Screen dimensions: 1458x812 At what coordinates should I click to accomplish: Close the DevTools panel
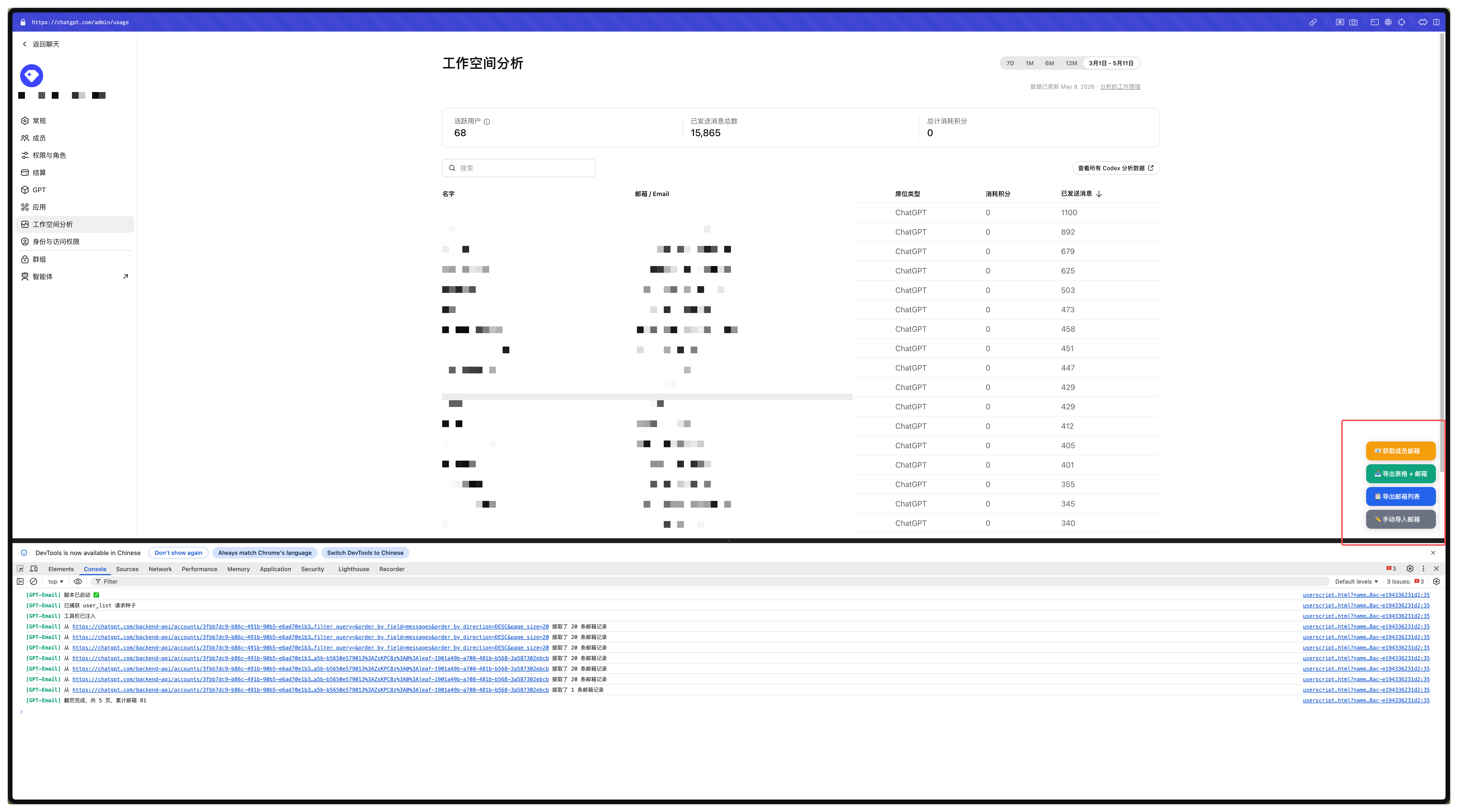tap(1436, 569)
